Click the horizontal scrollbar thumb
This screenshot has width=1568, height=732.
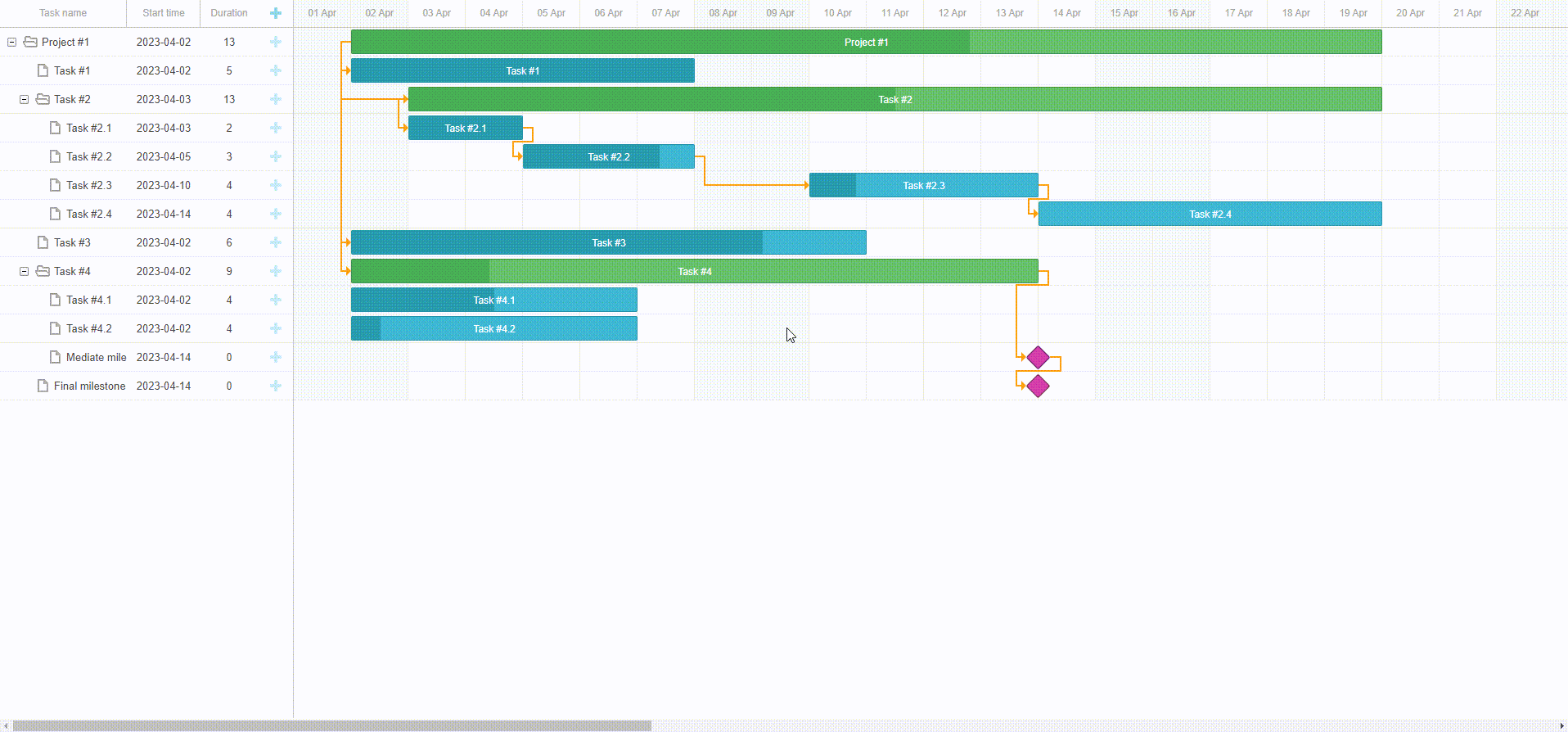[332, 725]
